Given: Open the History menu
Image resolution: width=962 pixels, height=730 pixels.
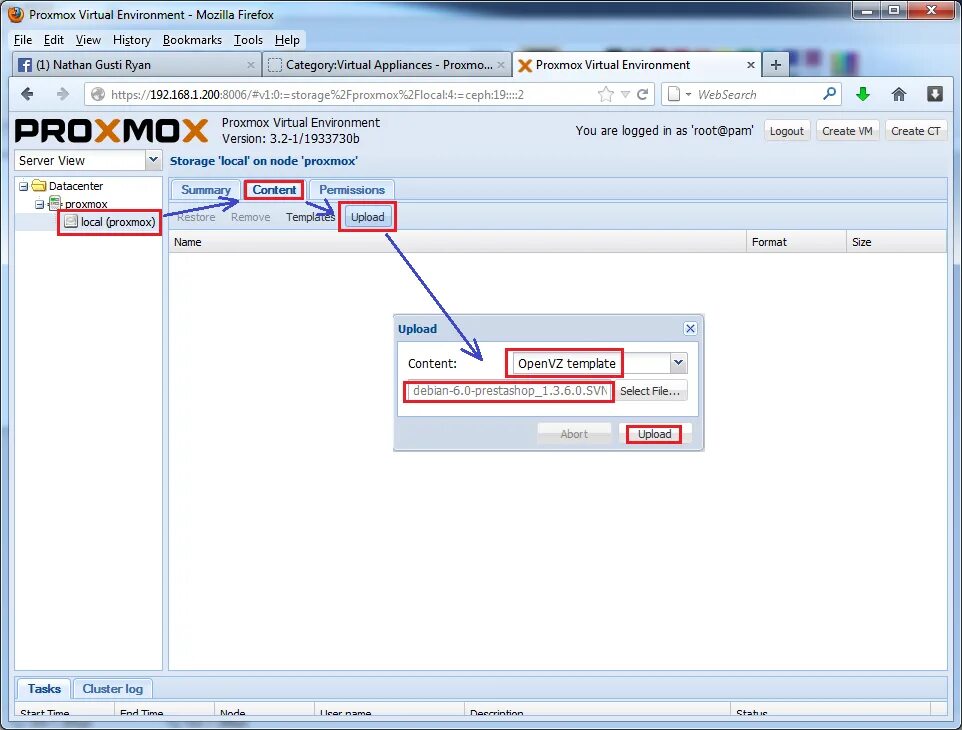Looking at the screenshot, I should 131,40.
